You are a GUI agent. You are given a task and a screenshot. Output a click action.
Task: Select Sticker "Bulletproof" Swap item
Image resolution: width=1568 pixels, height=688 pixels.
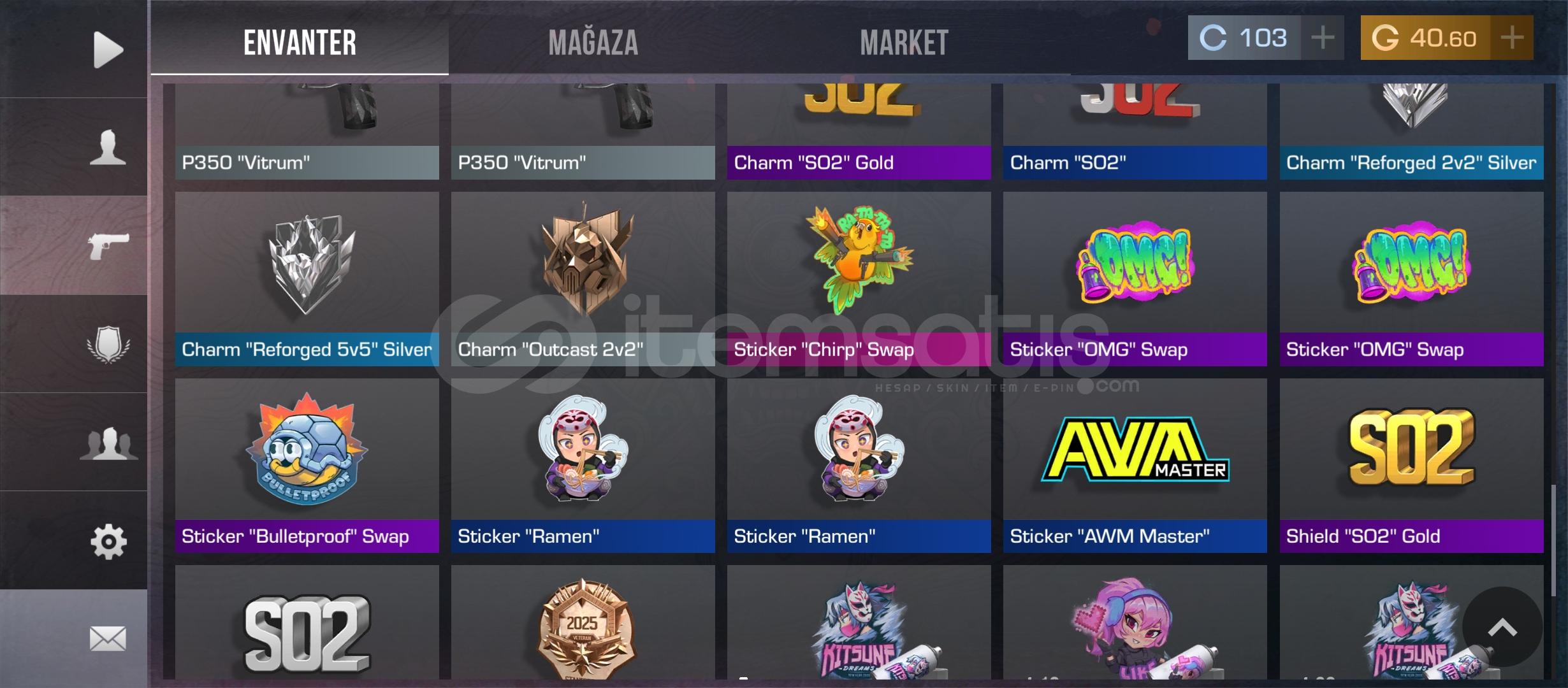point(307,466)
